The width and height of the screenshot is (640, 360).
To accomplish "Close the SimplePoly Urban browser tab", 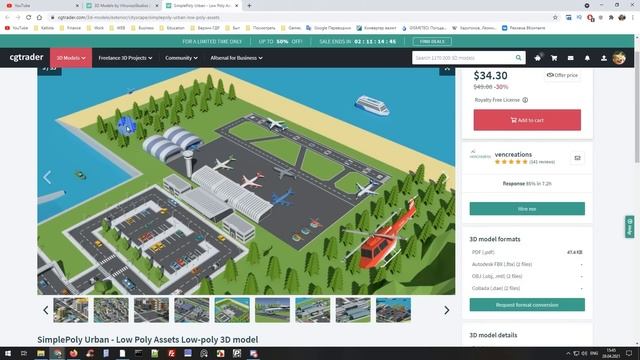I will [237, 6].
